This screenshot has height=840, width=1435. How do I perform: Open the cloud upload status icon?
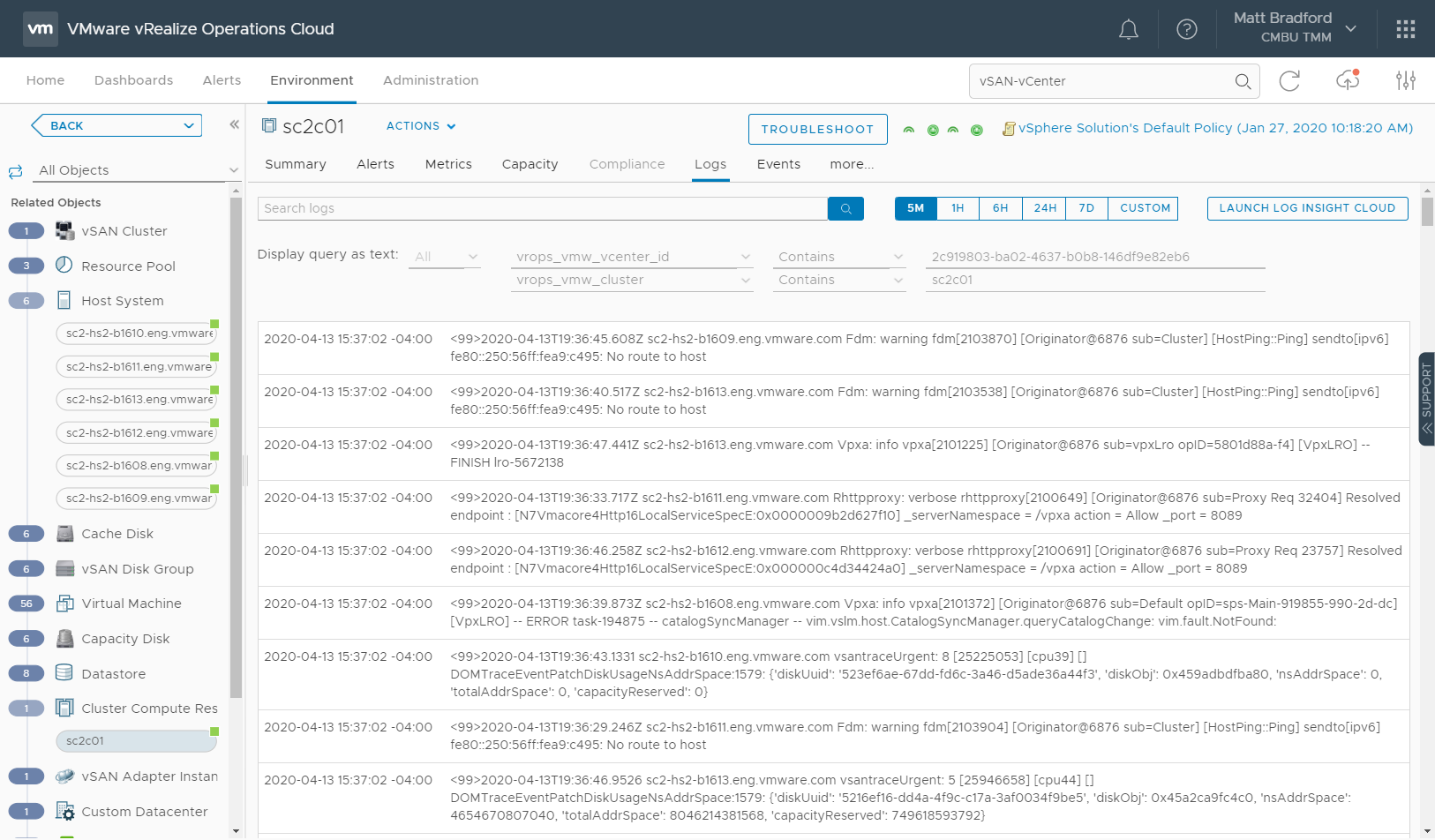pos(1348,80)
